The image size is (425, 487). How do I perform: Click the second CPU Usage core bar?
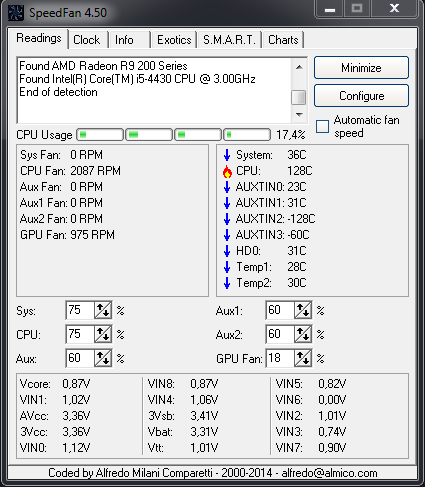pyautogui.click(x=149, y=135)
